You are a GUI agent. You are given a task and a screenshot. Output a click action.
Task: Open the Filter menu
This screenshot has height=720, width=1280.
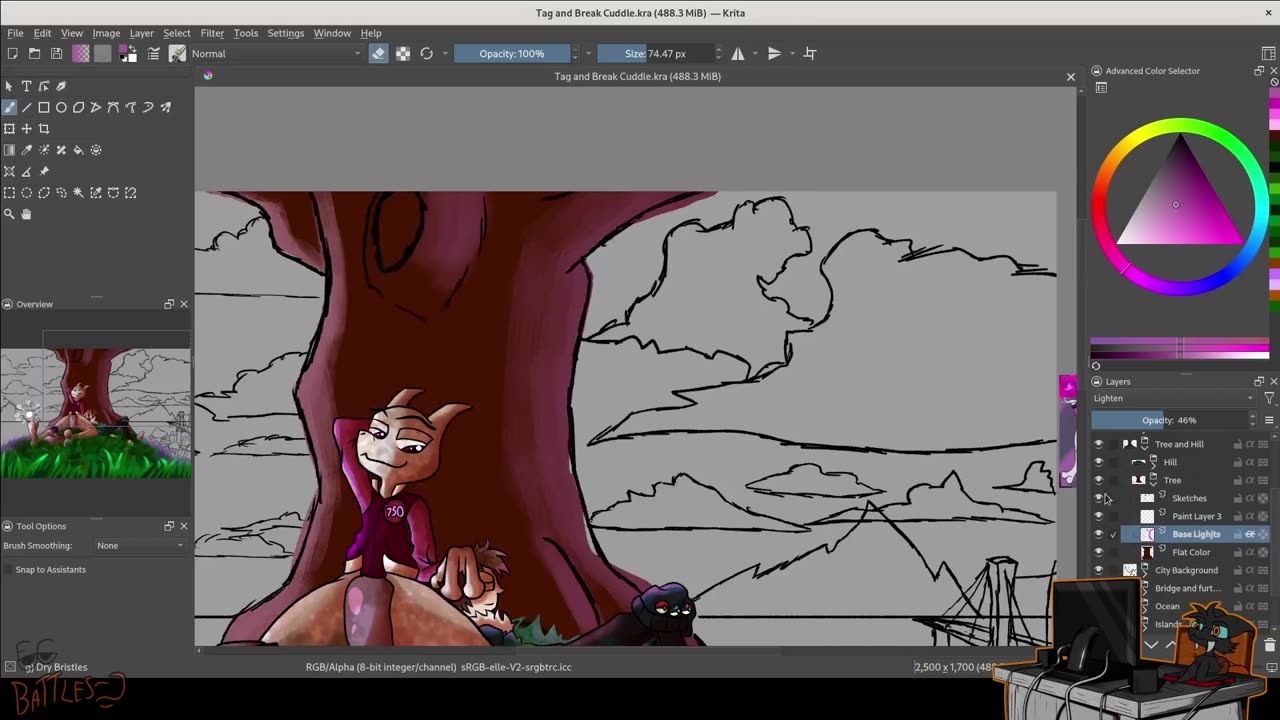tap(212, 33)
